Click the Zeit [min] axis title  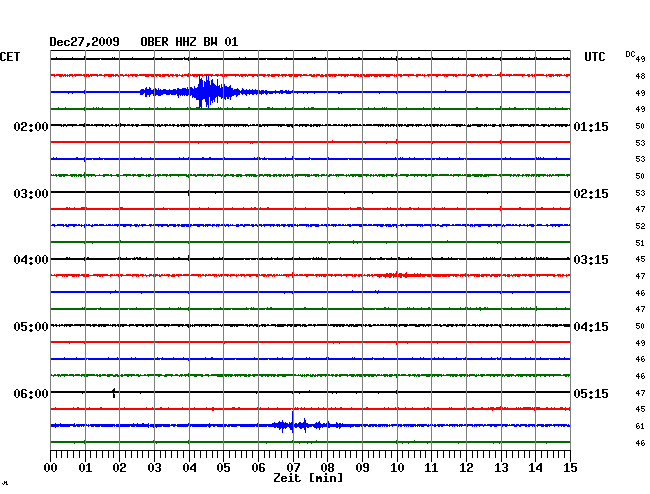click(x=308, y=478)
